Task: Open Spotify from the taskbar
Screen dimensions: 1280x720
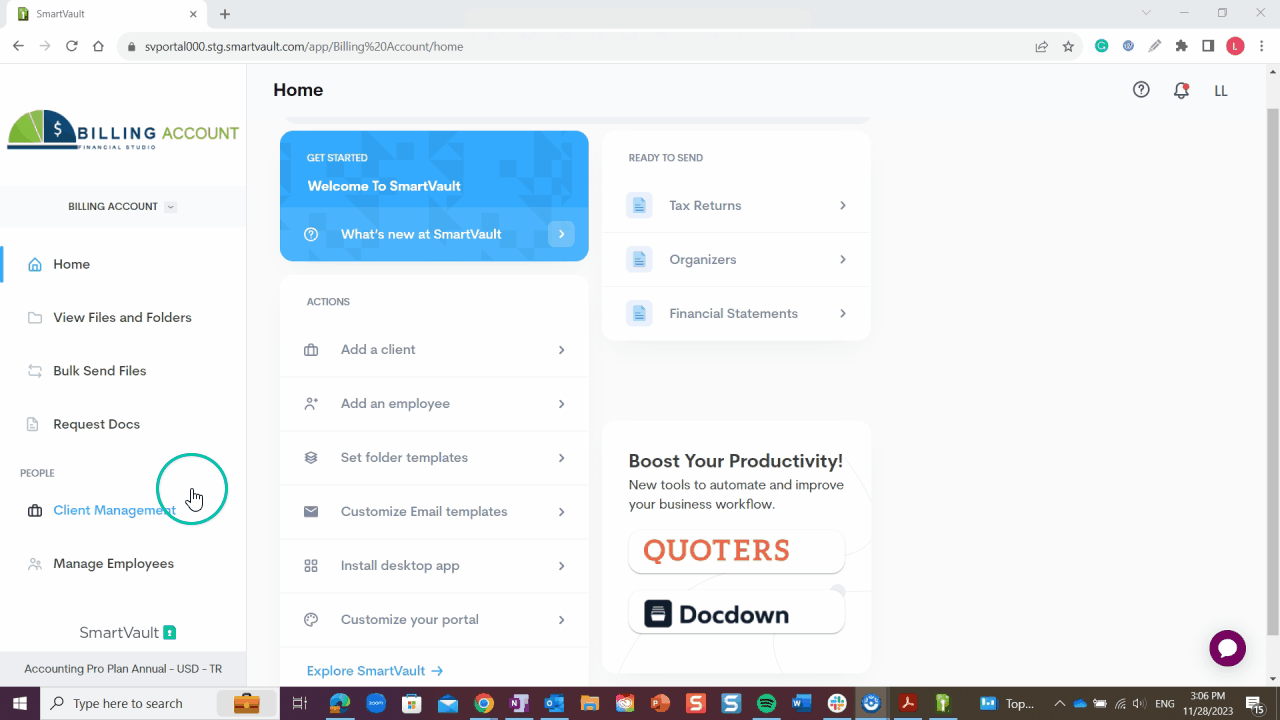Action: click(766, 704)
